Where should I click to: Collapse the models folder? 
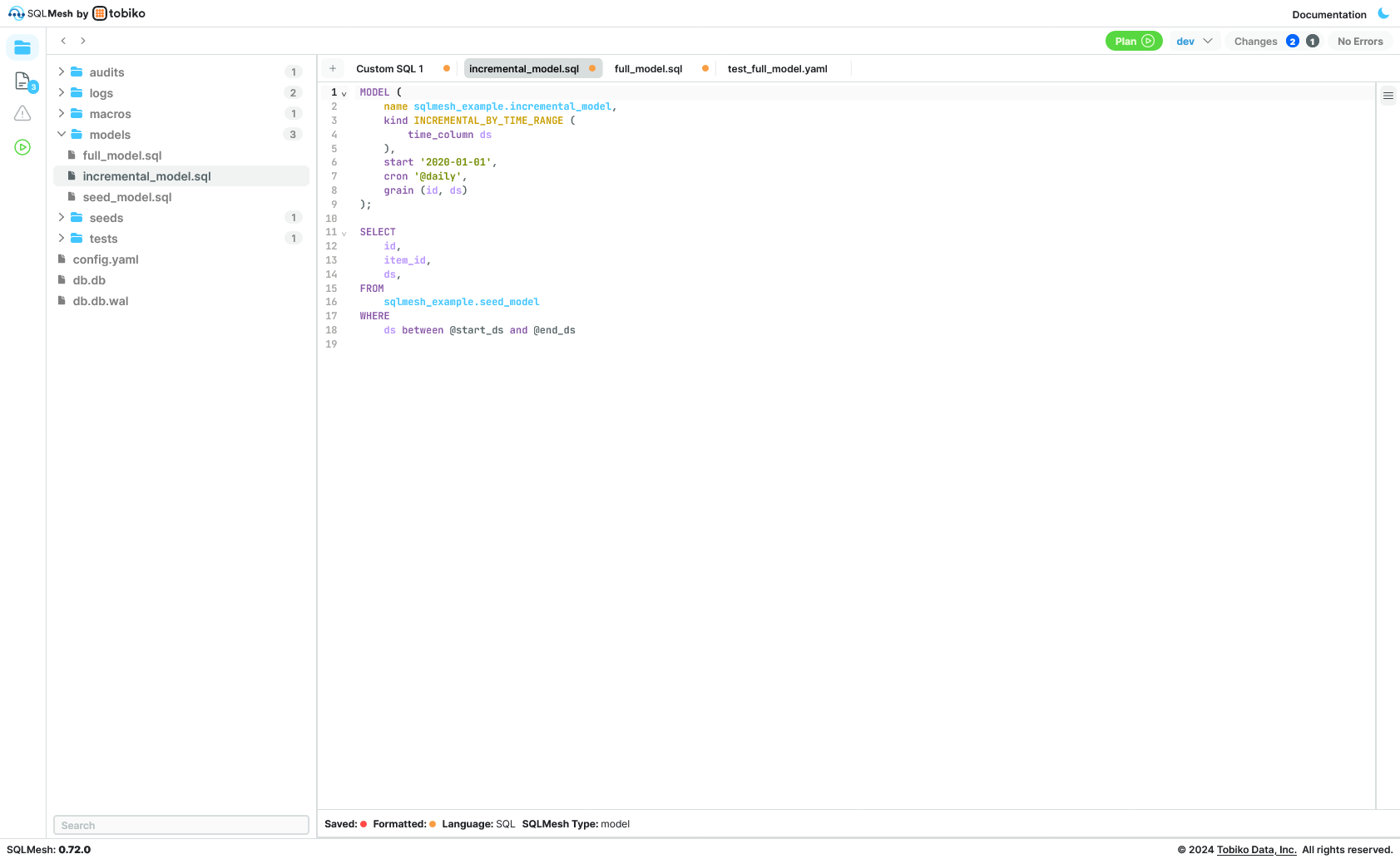62,134
